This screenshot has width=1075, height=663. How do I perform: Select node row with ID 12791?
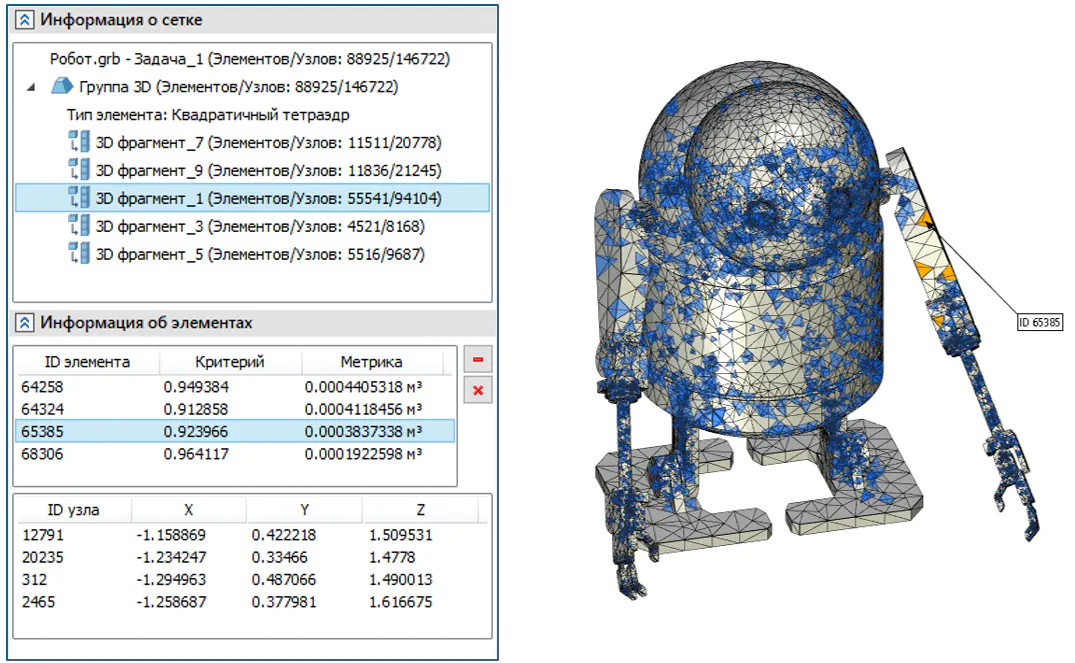pyautogui.click(x=252, y=535)
